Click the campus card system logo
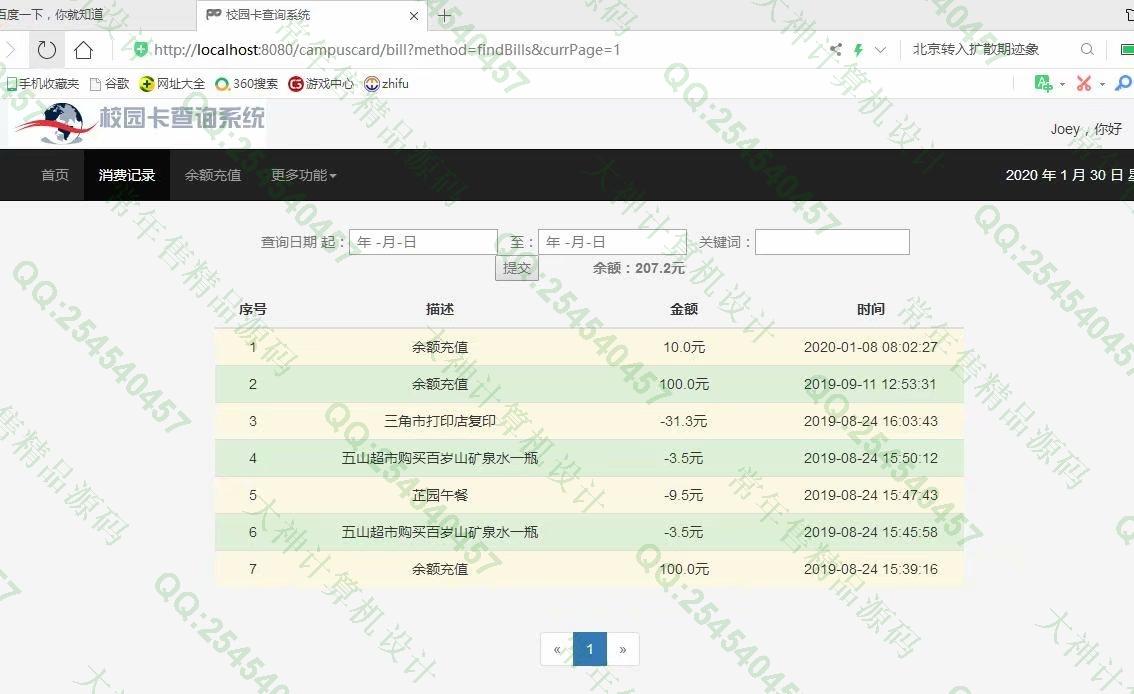This screenshot has height=694, width=1134. [x=137, y=123]
